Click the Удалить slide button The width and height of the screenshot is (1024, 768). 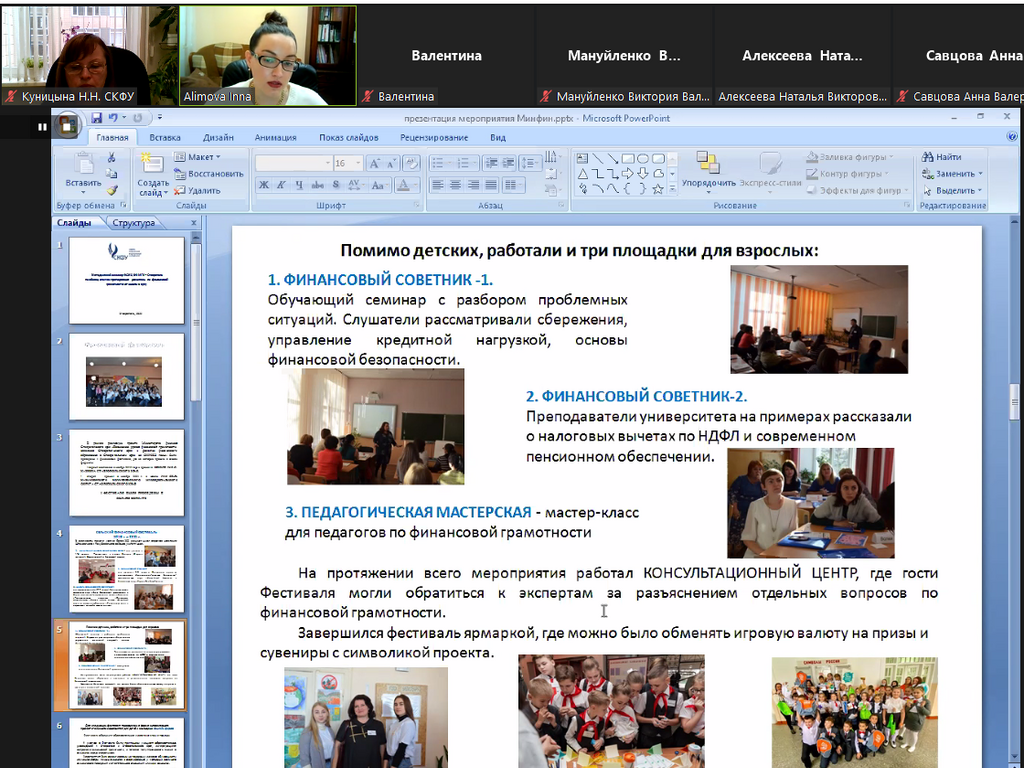(x=198, y=191)
